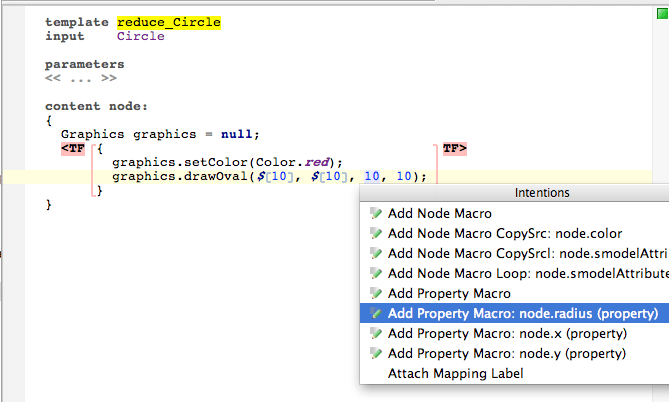This screenshot has height=402, width=669.
Task: Click the highlighted reduce_Circle template name
Action: pos(169,22)
